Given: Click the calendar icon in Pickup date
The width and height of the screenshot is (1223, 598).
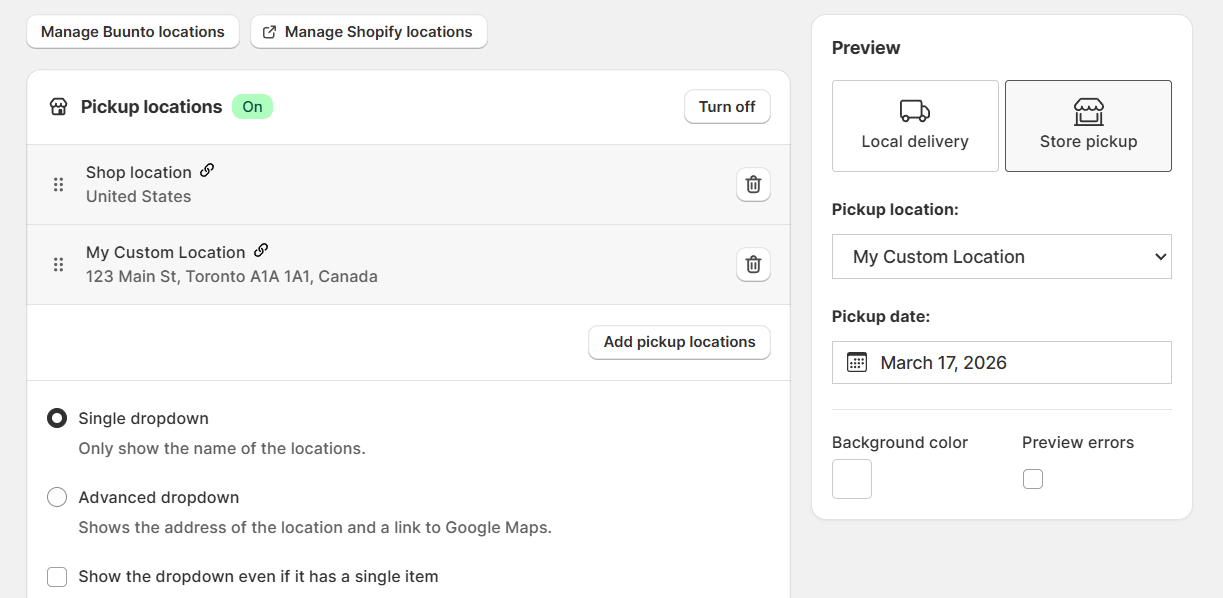Looking at the screenshot, I should [x=857, y=362].
